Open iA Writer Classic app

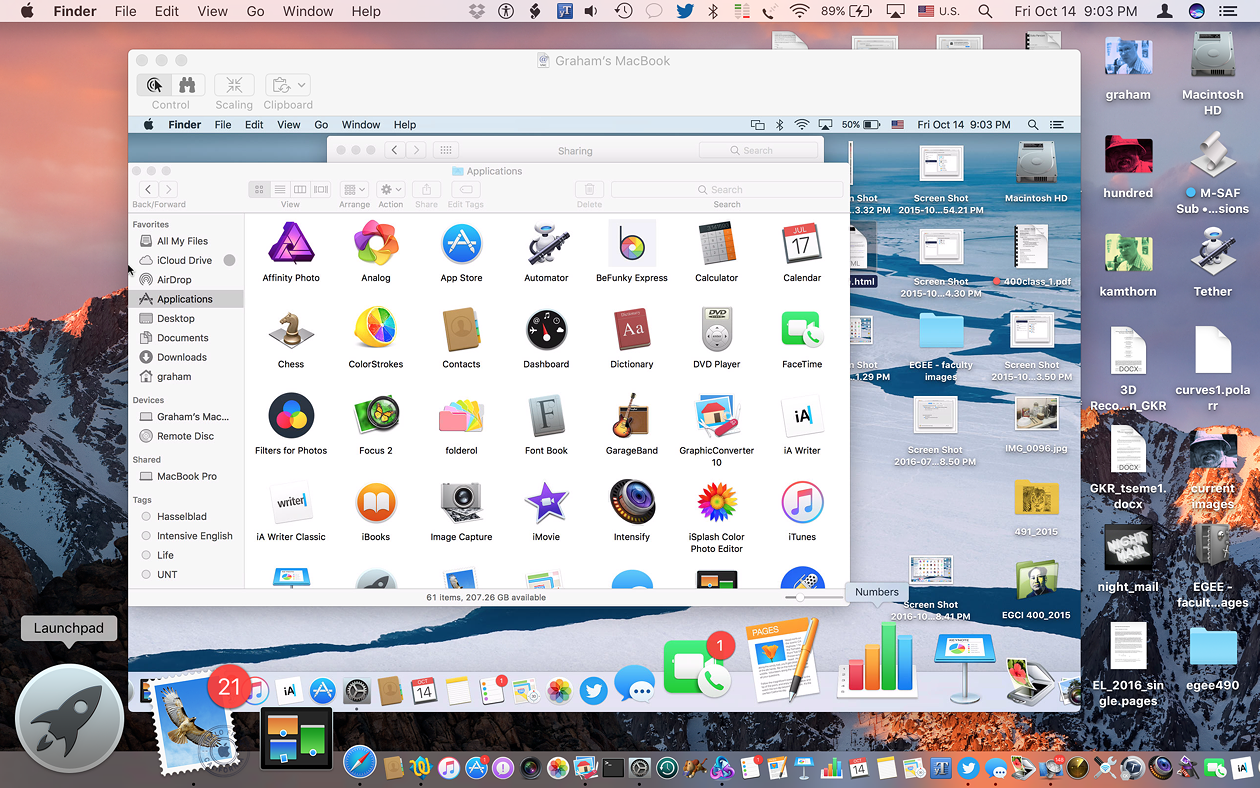pyautogui.click(x=291, y=502)
